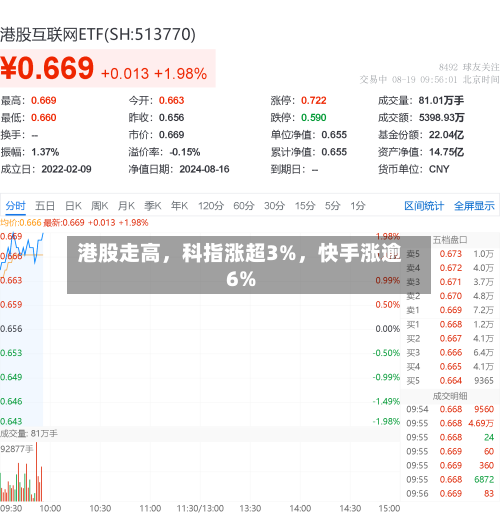Click the 09:55 trade with volume 6872
Screen dimensions: 500x531
coord(450,480)
